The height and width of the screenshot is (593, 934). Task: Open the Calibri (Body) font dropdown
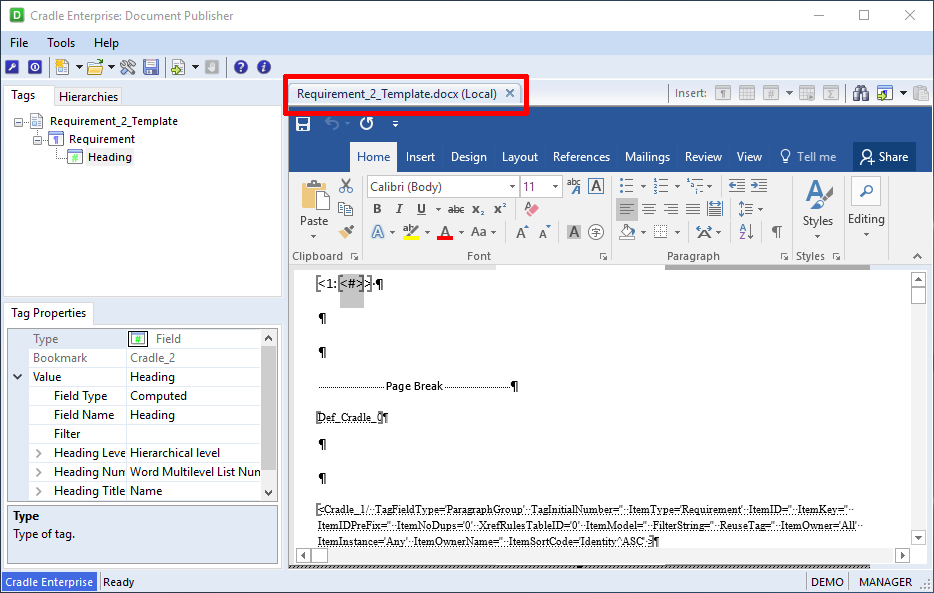(512, 187)
